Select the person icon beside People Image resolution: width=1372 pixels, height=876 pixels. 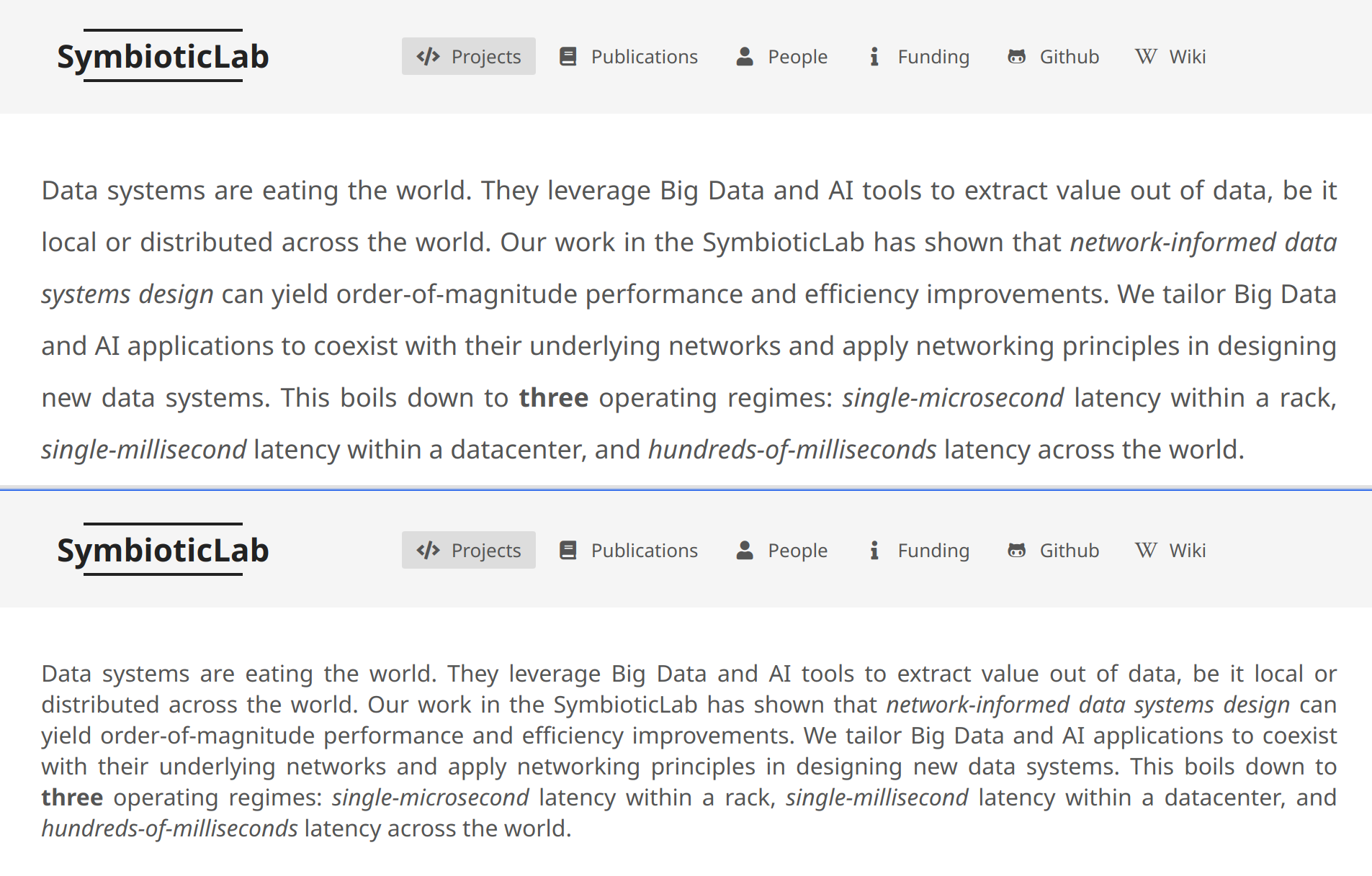click(744, 55)
